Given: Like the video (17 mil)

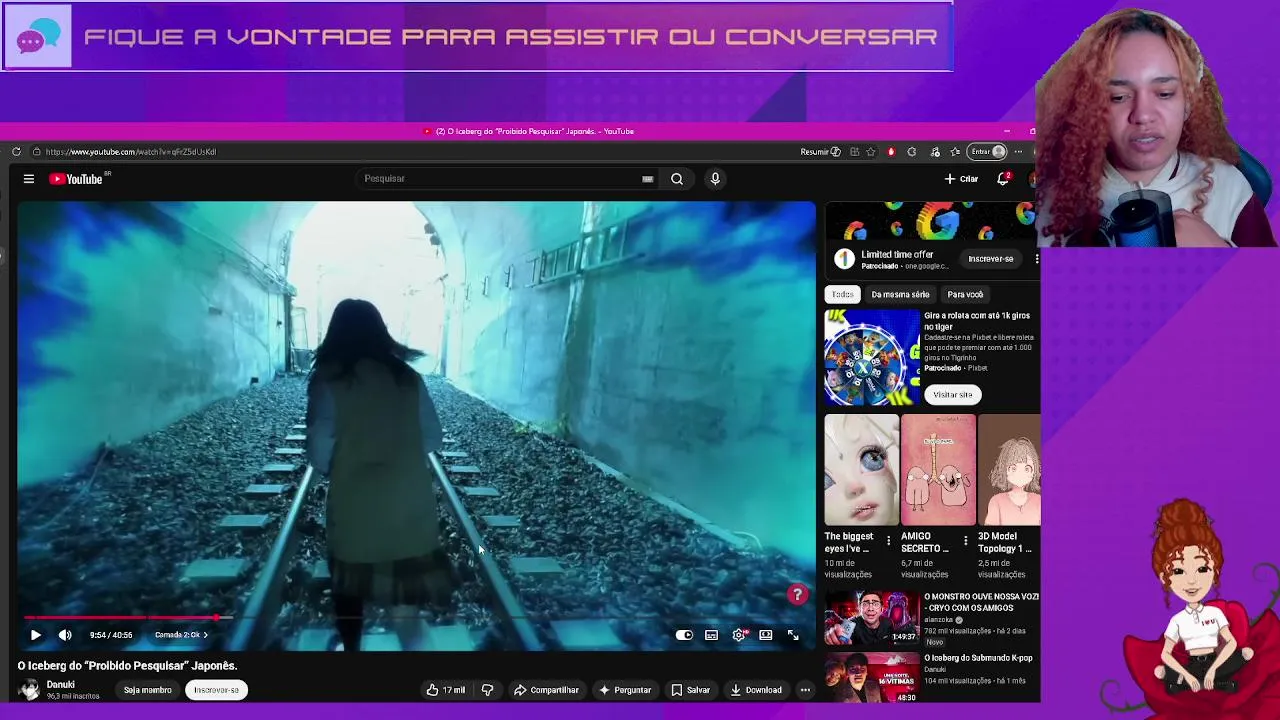Looking at the screenshot, I should (x=445, y=690).
